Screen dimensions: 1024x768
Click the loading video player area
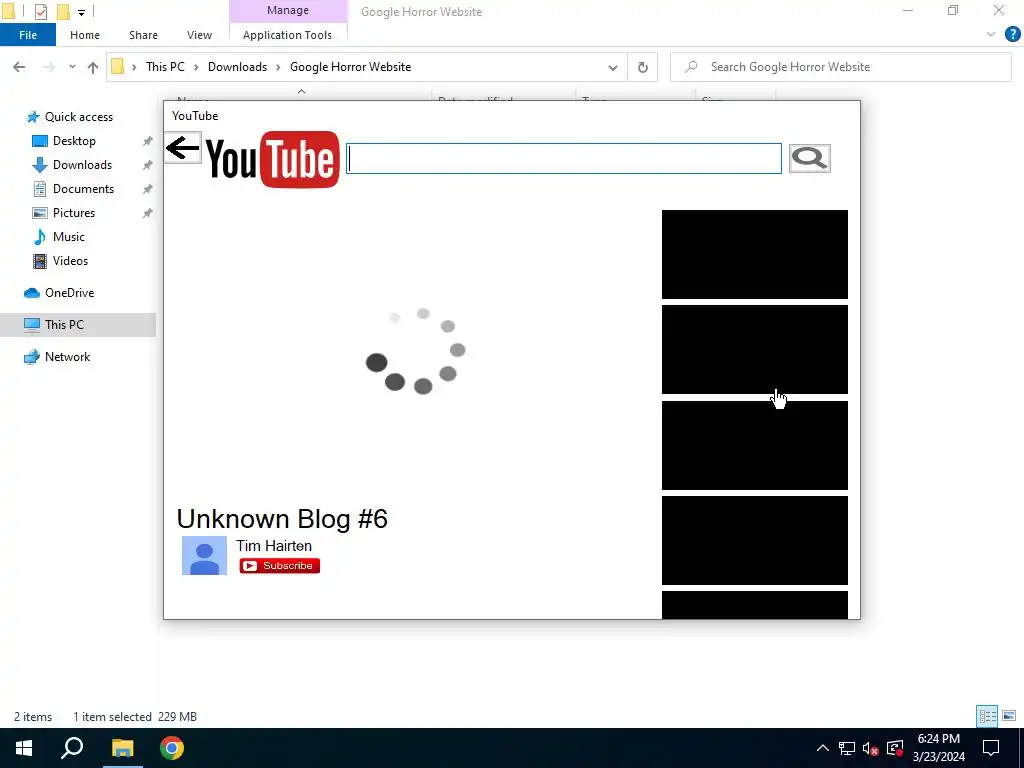click(415, 351)
